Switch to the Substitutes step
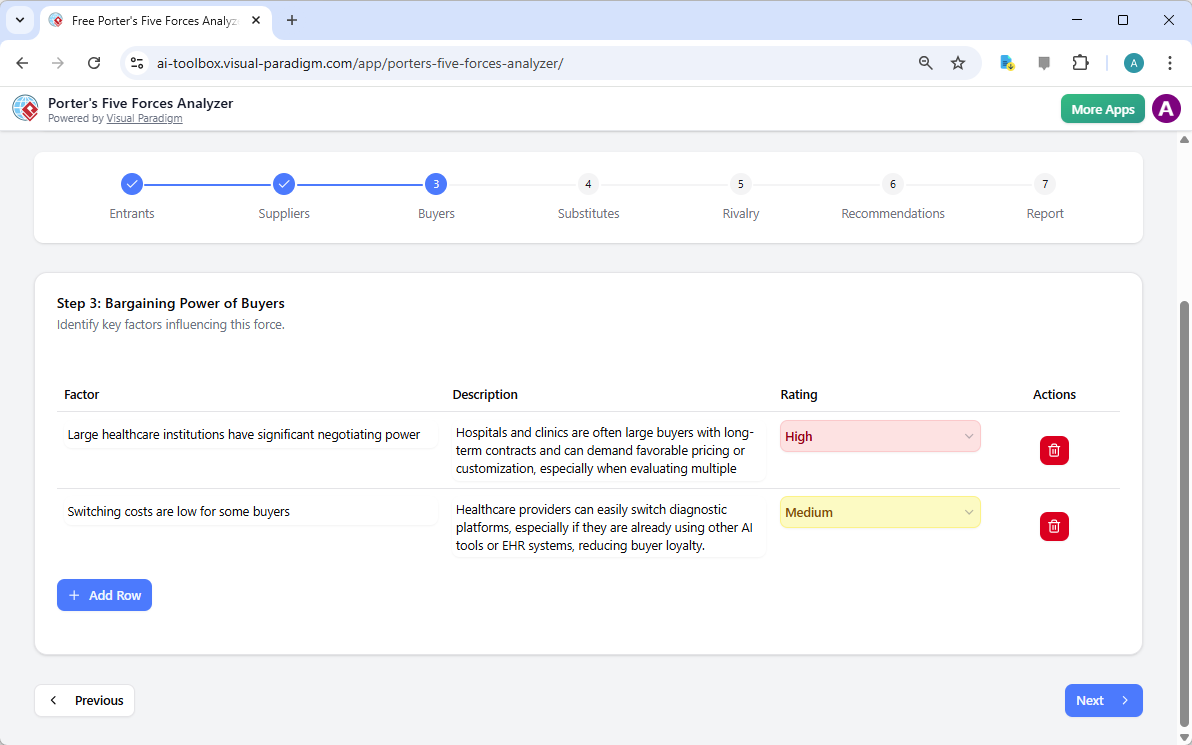 tap(588, 184)
